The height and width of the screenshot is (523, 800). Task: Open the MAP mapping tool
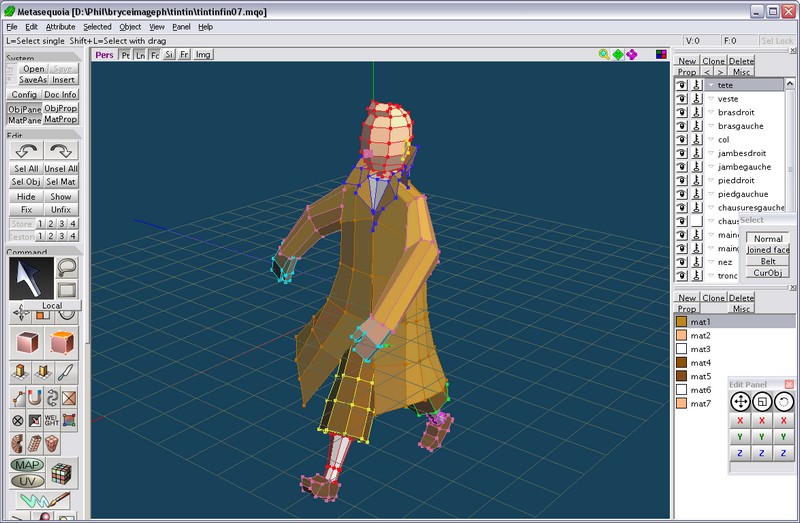click(27, 465)
